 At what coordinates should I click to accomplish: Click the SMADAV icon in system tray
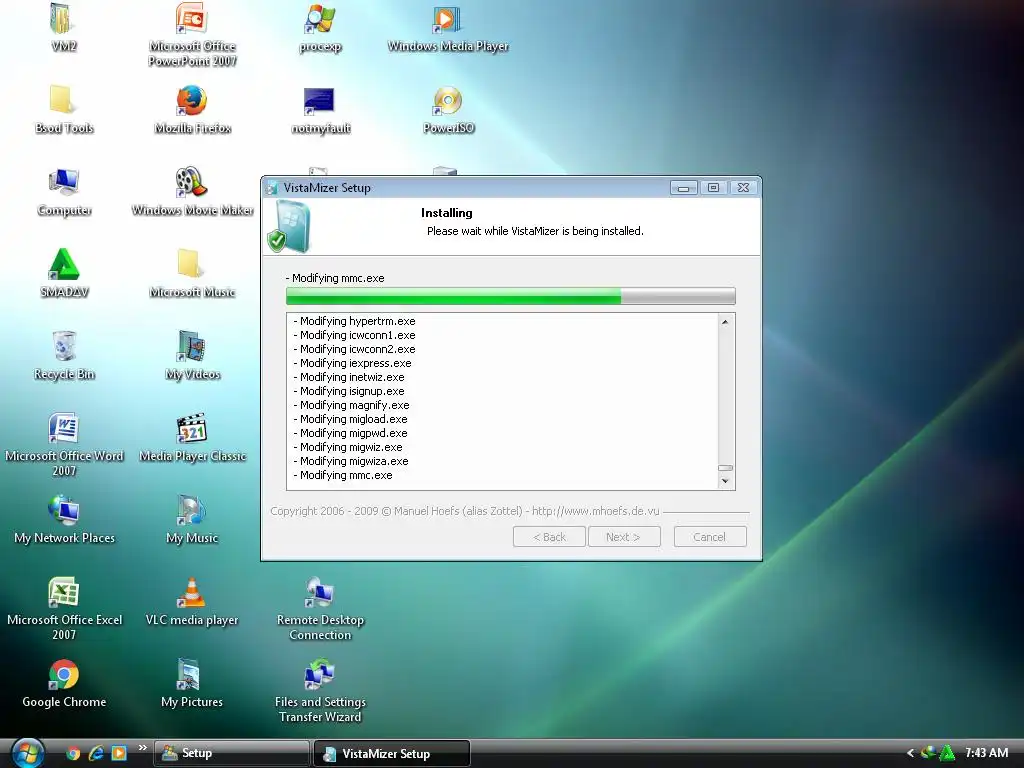(x=946, y=753)
